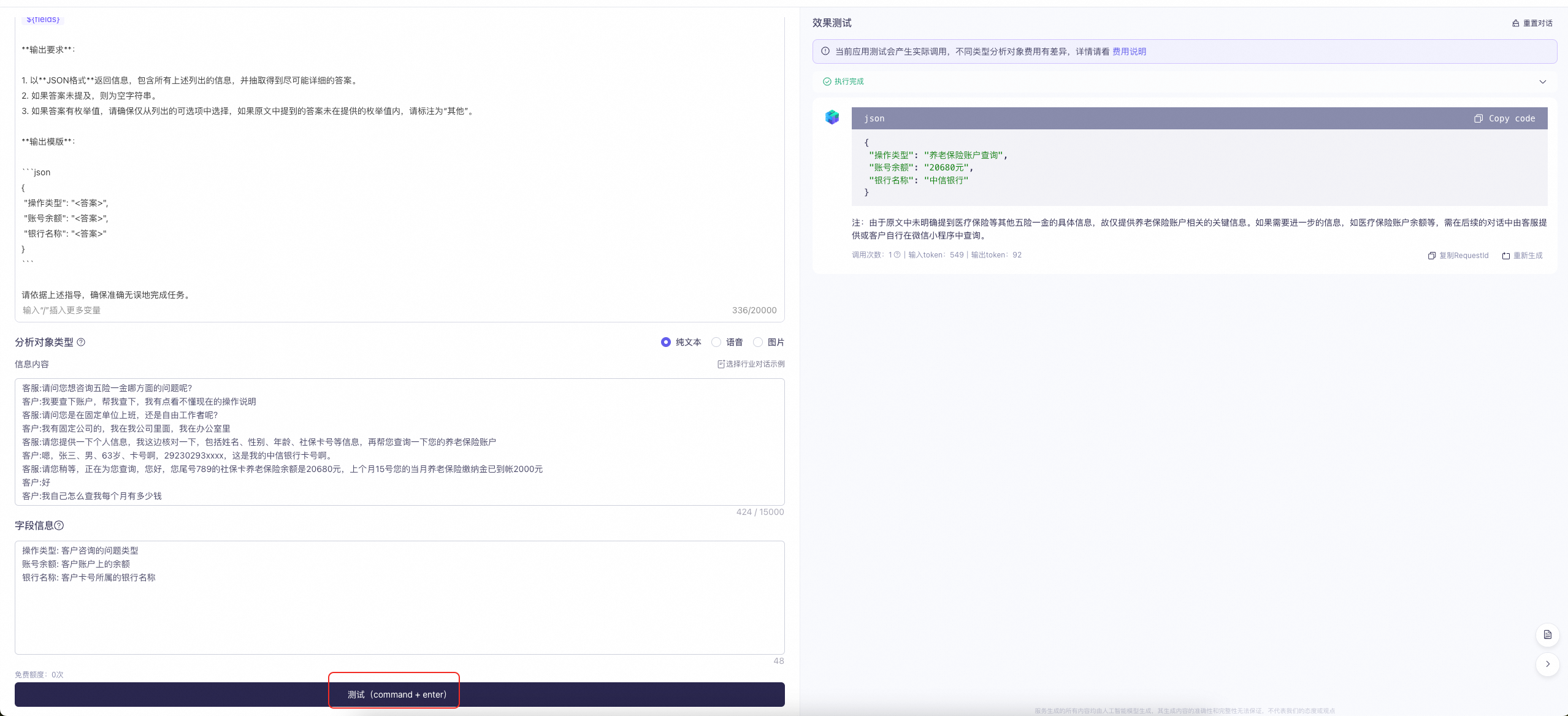Select the 语音 radio option
Image resolution: width=1568 pixels, height=716 pixels.
[716, 342]
